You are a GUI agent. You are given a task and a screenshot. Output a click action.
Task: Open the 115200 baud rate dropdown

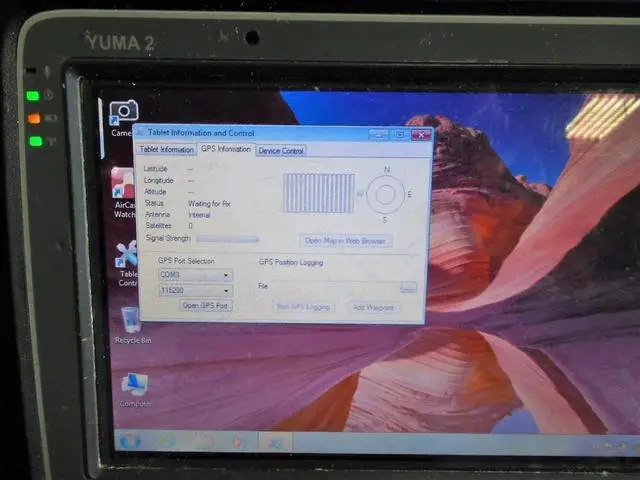click(x=195, y=290)
